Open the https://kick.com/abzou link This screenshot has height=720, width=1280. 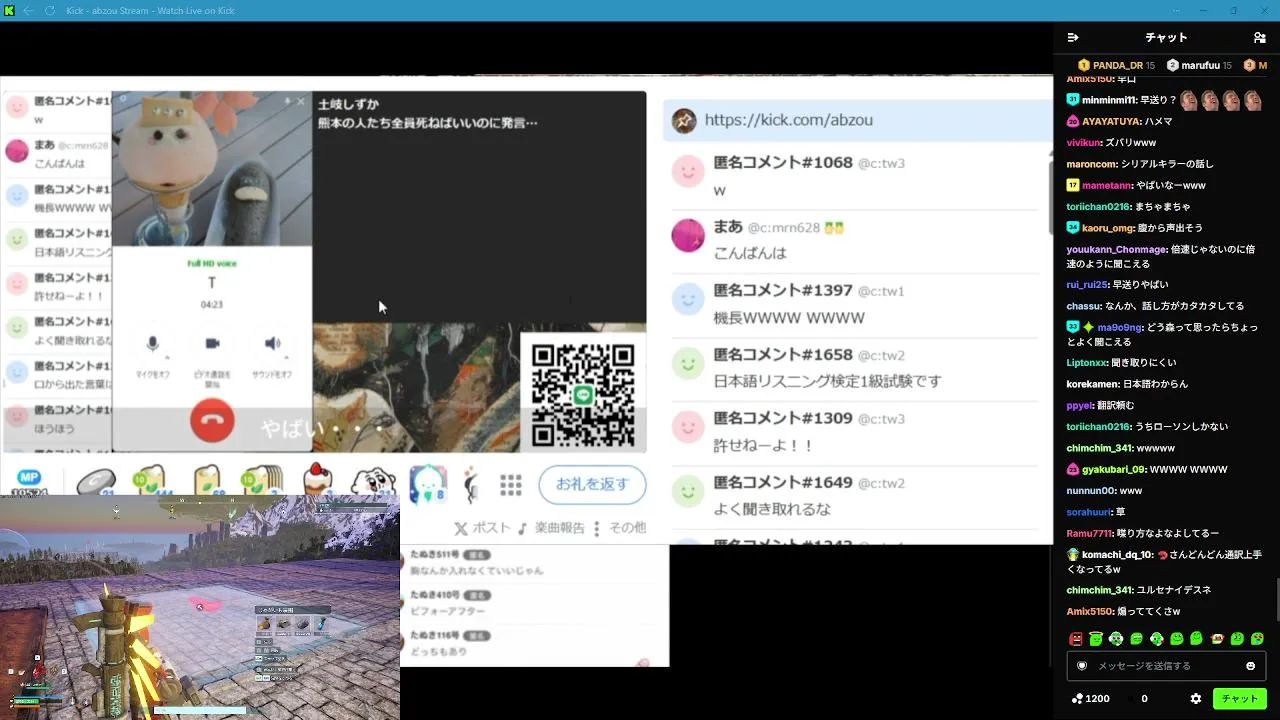[789, 120]
